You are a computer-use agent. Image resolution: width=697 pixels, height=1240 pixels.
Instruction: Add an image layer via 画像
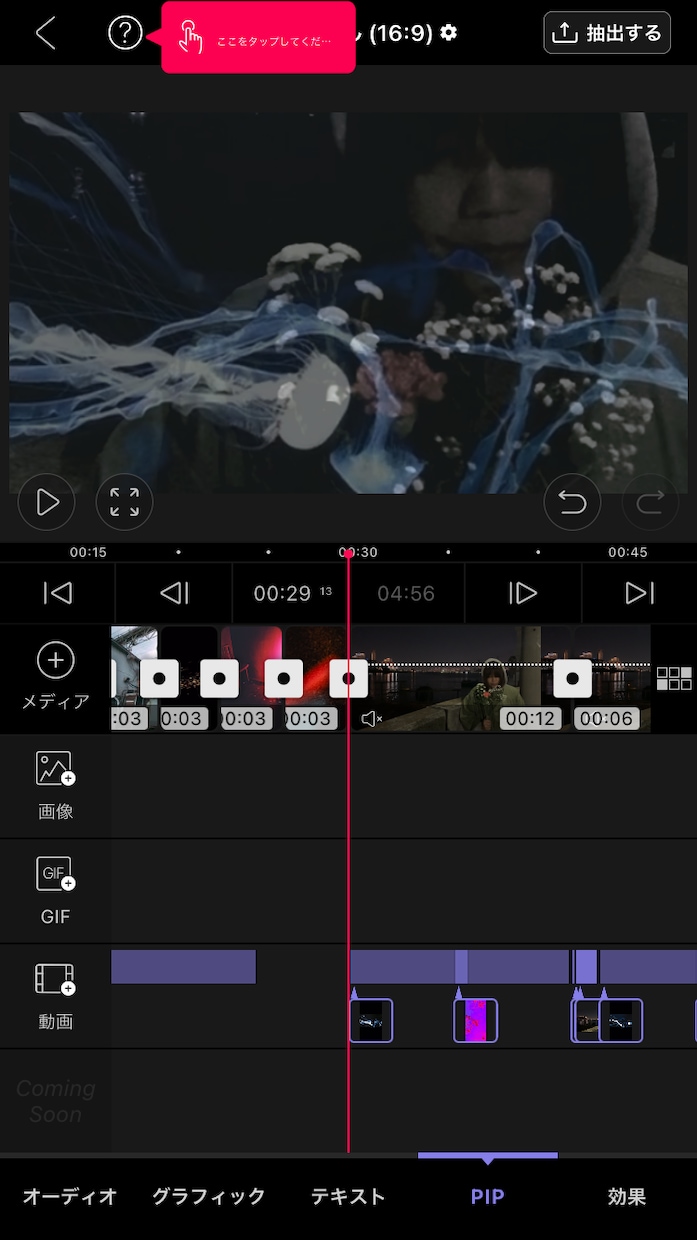click(55, 786)
